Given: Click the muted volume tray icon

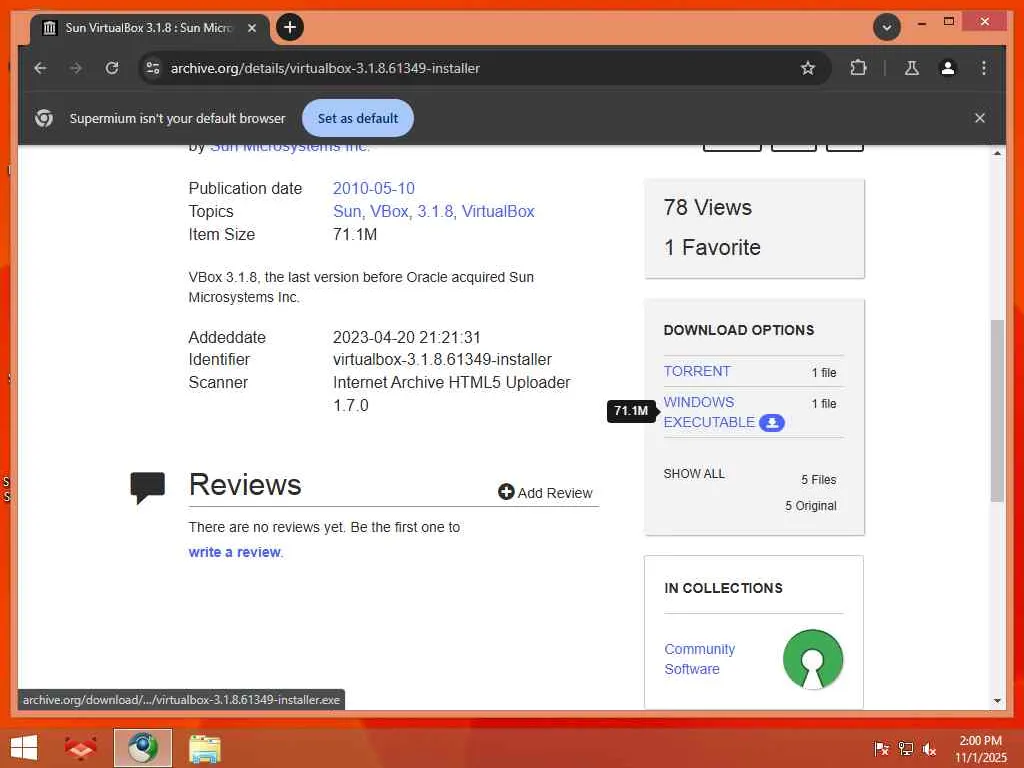Looking at the screenshot, I should point(929,749).
